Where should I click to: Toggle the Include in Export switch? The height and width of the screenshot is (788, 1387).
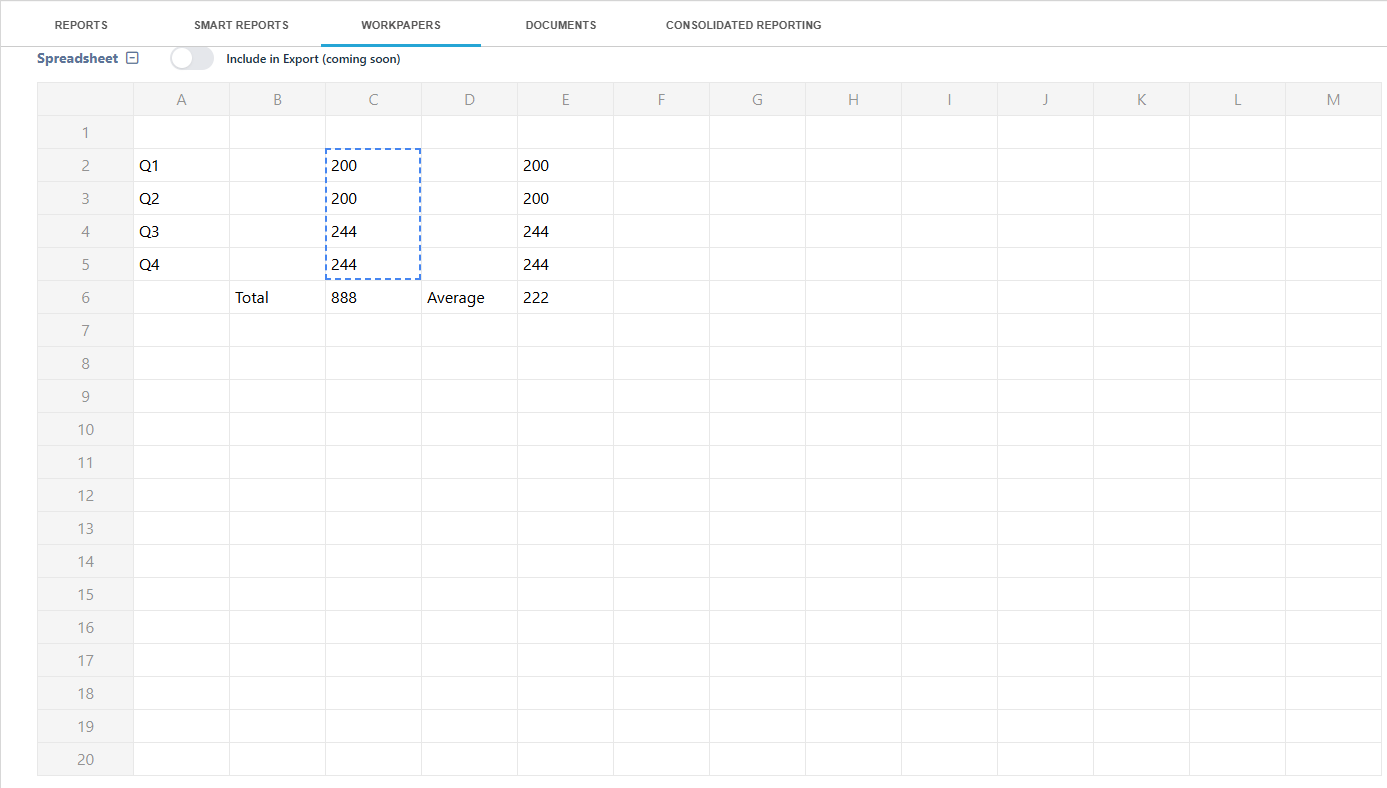[192, 58]
